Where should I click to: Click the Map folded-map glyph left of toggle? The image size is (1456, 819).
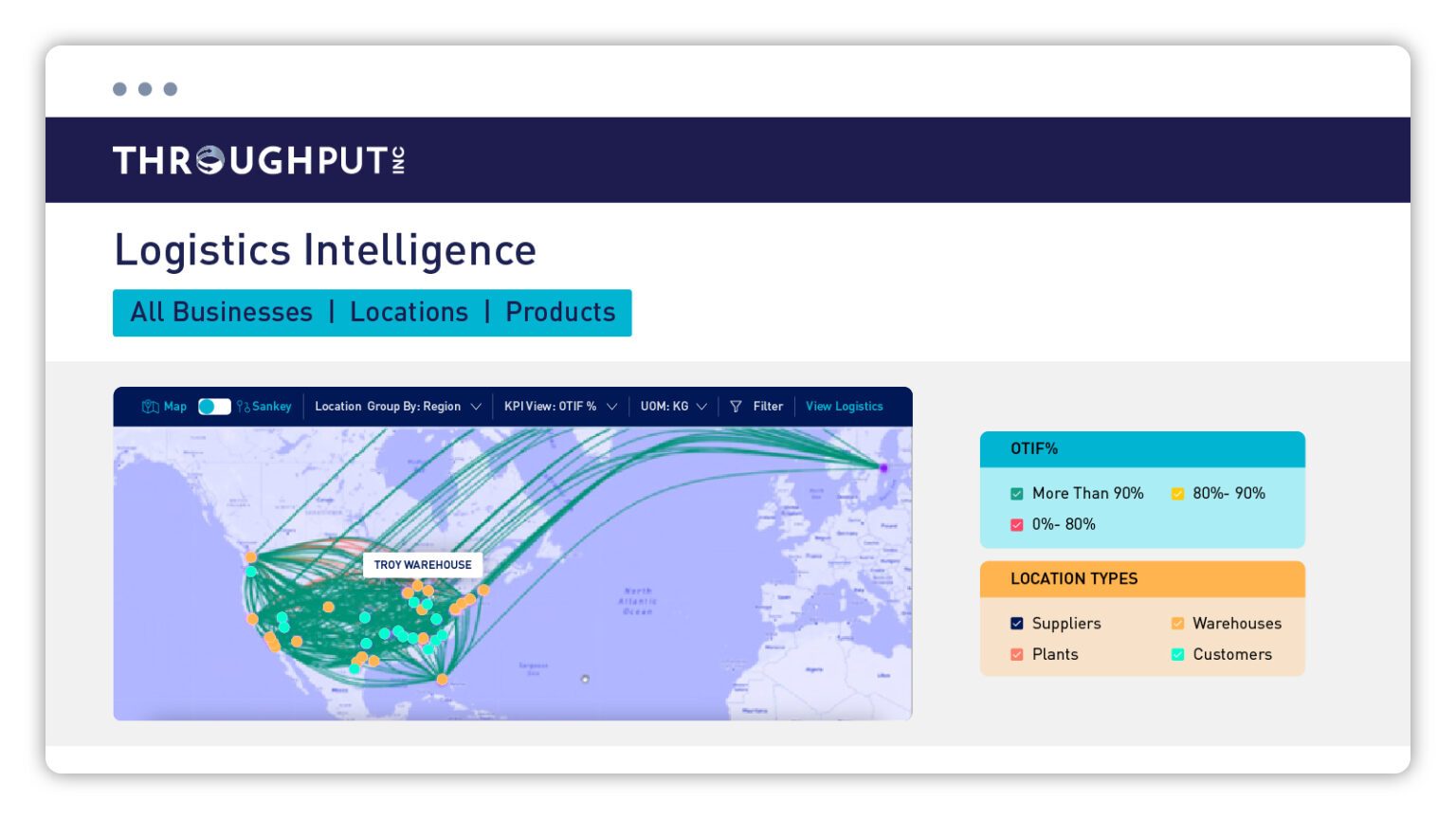[151, 406]
